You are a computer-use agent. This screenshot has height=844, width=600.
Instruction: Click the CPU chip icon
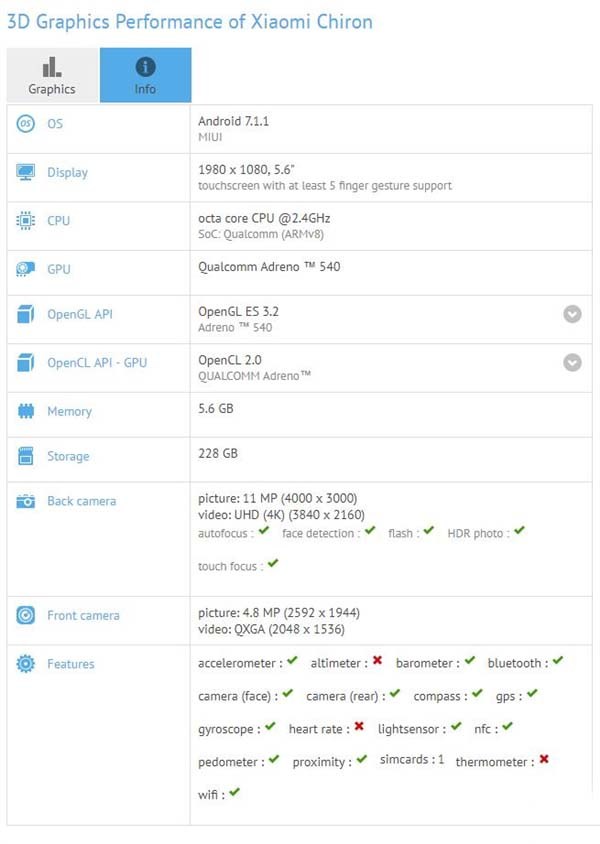[25, 221]
